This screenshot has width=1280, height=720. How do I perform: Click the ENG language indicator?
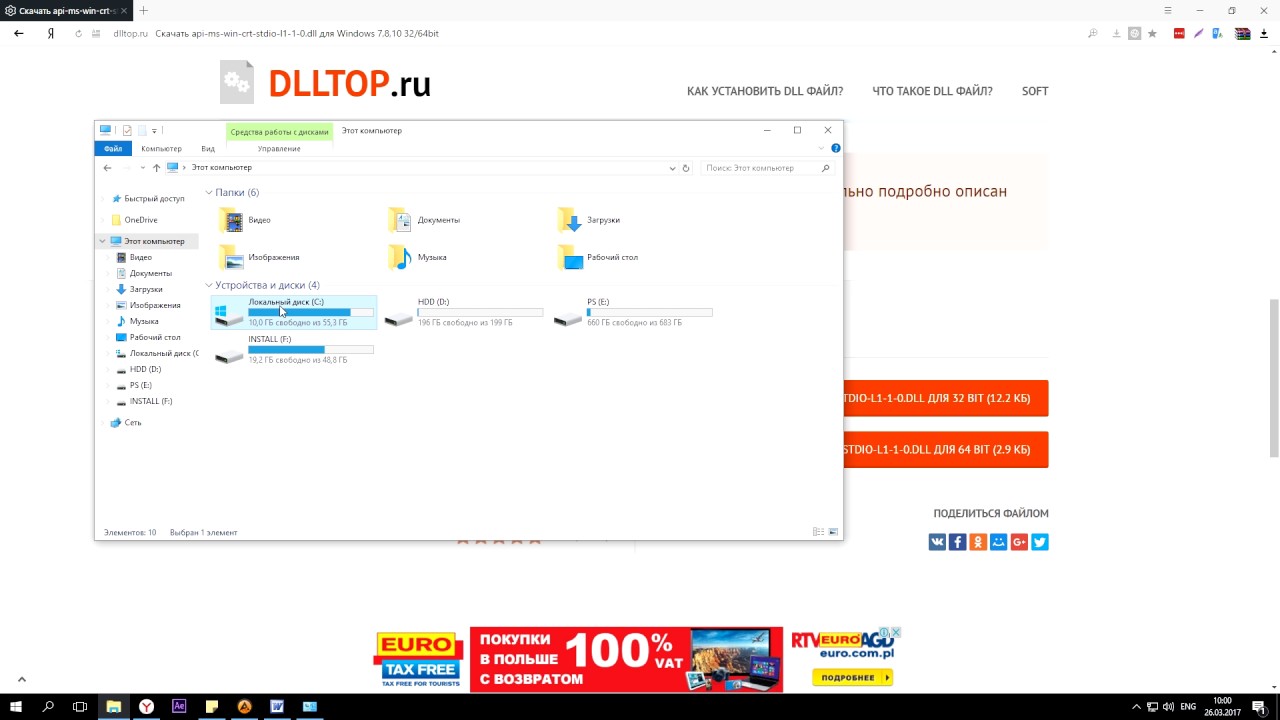pyautogui.click(x=1188, y=706)
